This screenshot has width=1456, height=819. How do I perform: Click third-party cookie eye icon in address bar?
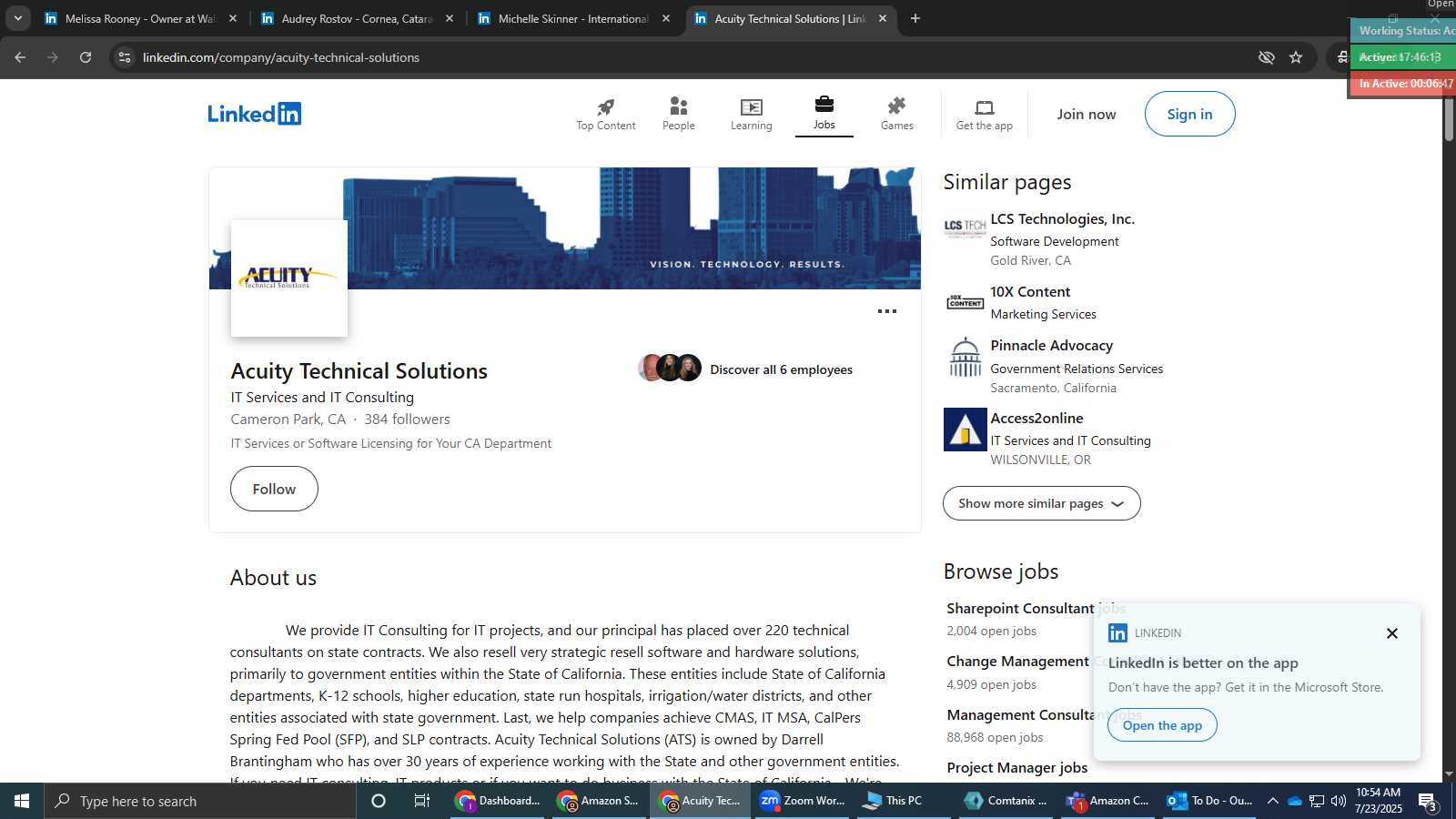pyautogui.click(x=1266, y=57)
